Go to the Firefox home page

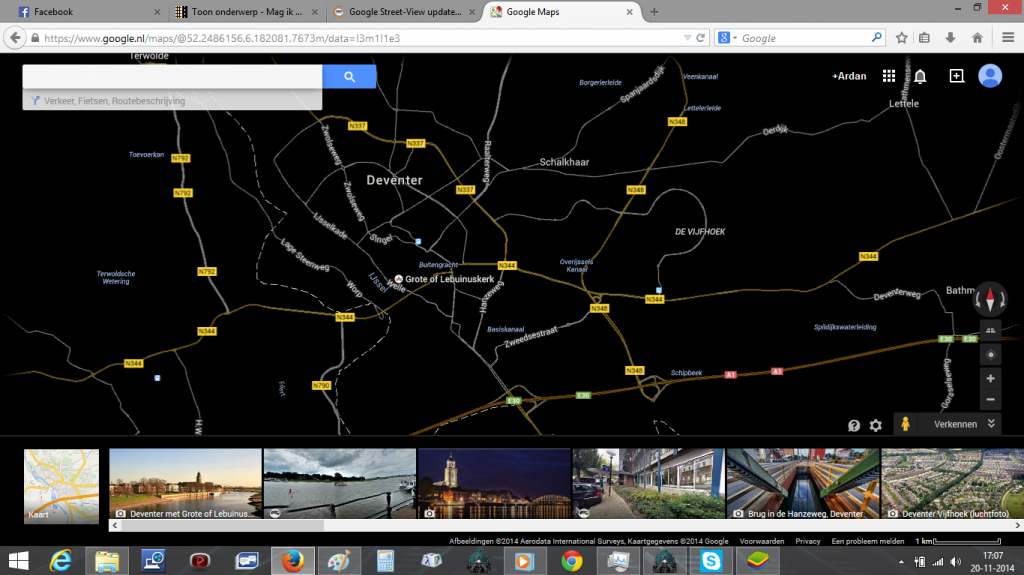977,38
